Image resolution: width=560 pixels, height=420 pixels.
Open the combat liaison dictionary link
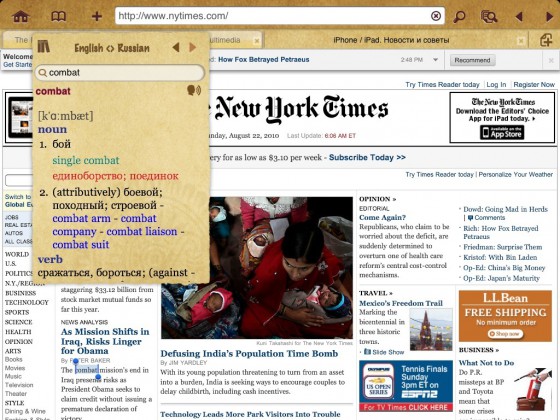pos(142,231)
